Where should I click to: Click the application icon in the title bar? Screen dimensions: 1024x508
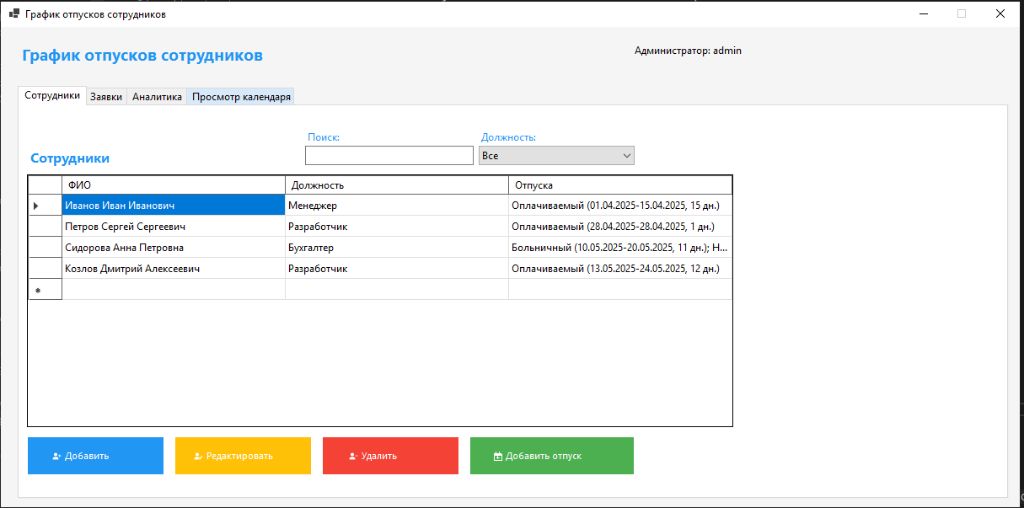[14, 14]
